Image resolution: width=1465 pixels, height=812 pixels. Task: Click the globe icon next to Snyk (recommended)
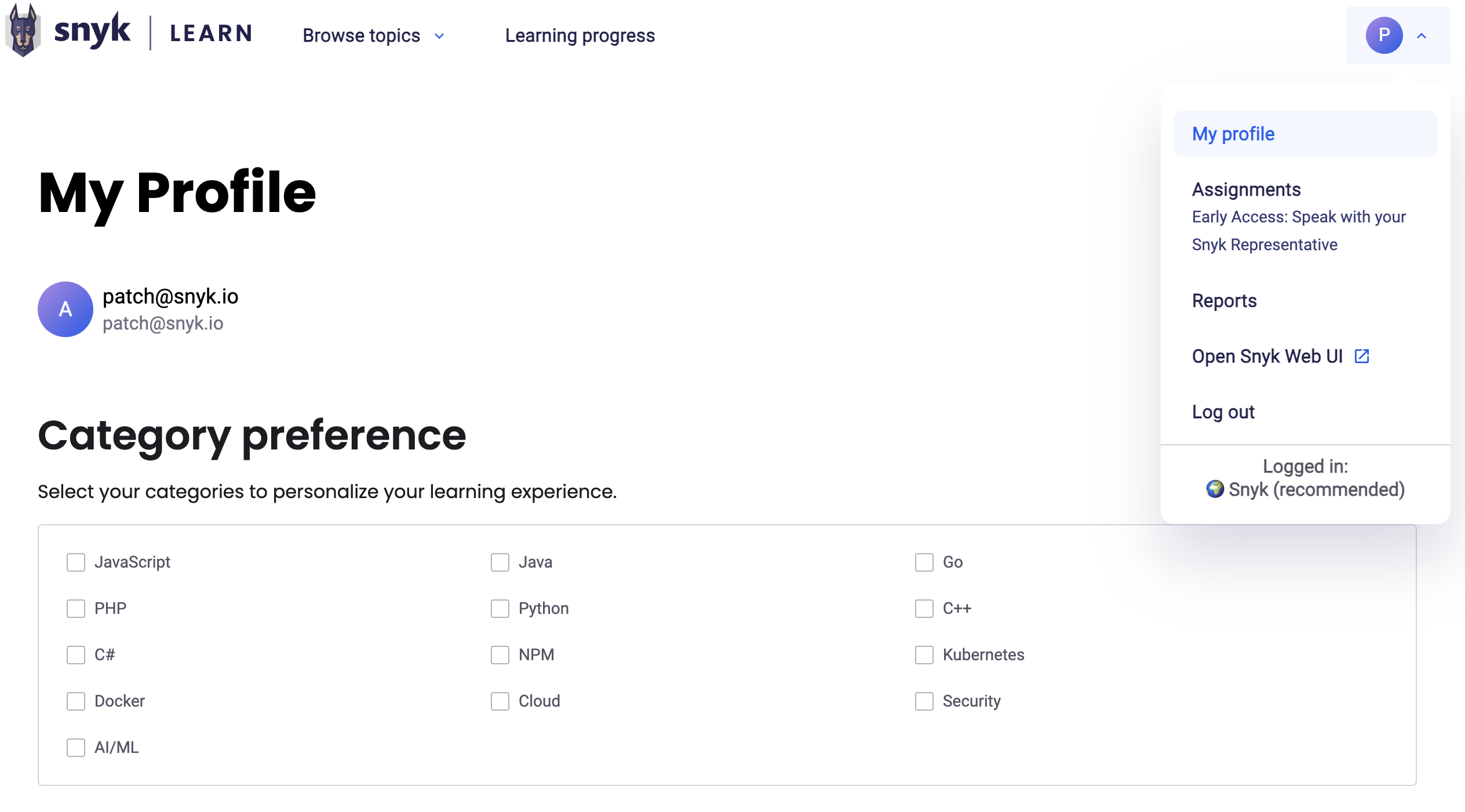(x=1215, y=489)
